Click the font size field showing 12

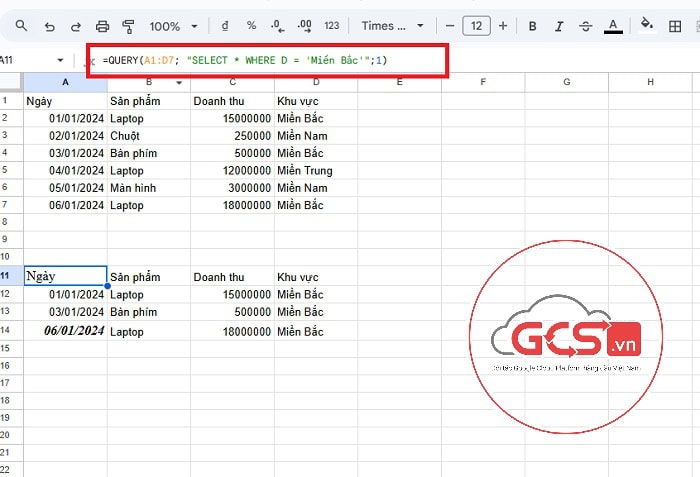(x=476, y=26)
